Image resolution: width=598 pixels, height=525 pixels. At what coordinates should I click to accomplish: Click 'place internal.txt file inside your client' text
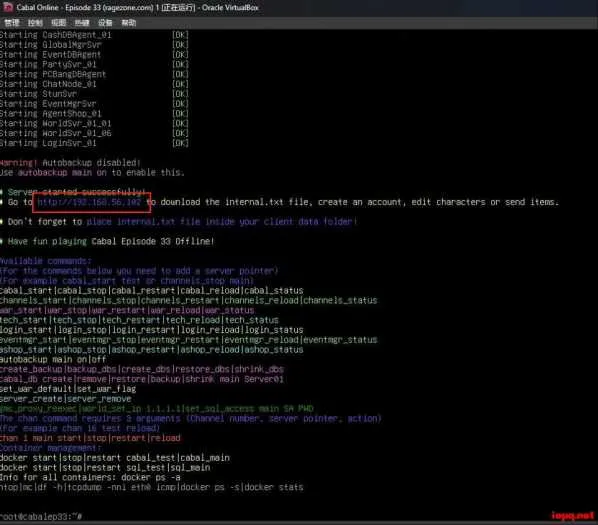[x=222, y=222]
